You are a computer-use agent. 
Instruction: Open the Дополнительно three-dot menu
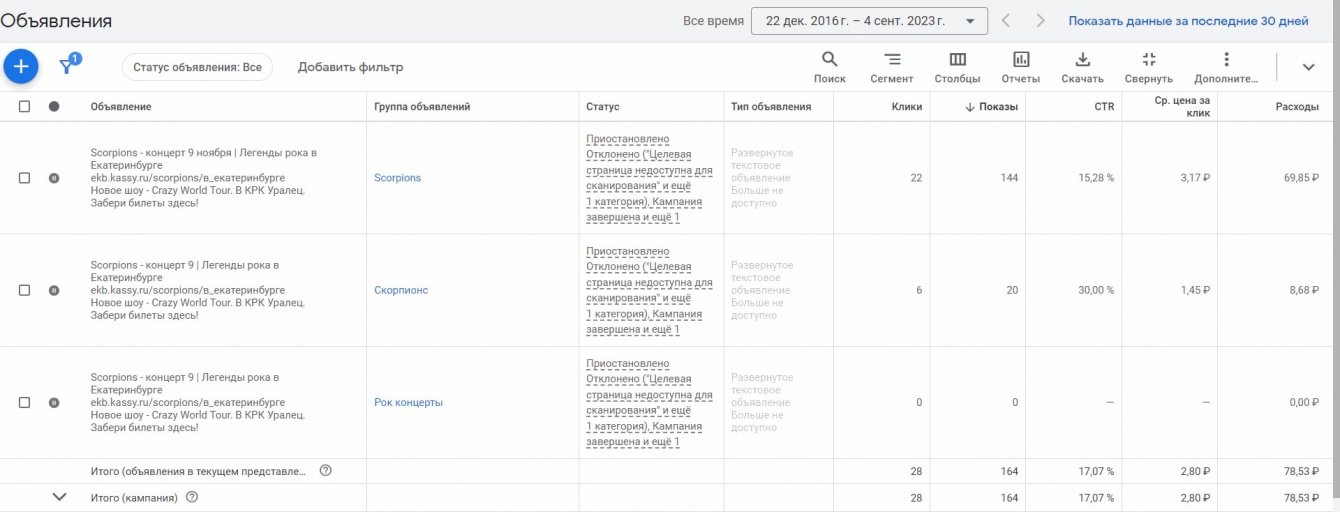(1226, 66)
